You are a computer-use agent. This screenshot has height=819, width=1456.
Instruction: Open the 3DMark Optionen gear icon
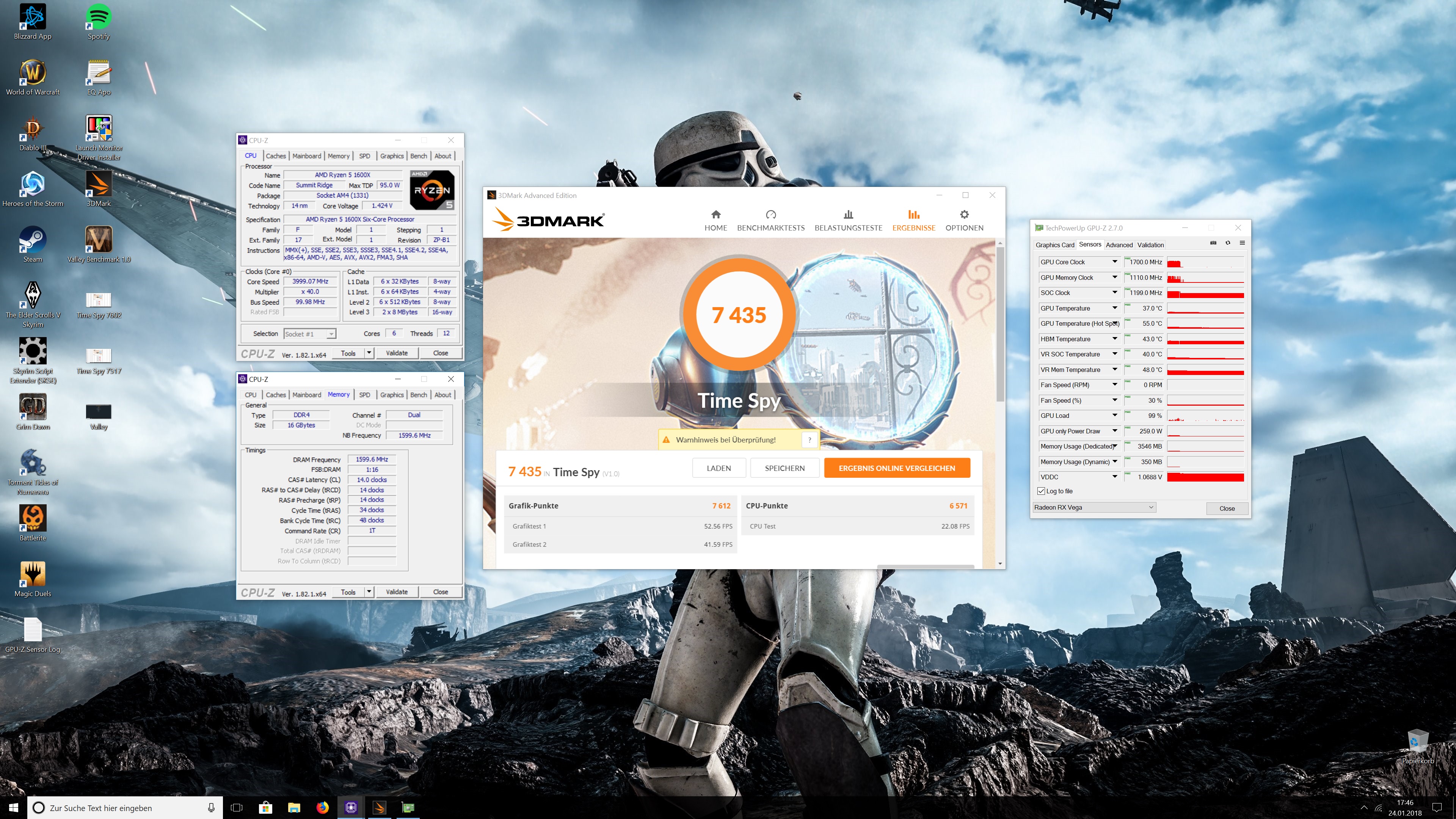coord(964,215)
